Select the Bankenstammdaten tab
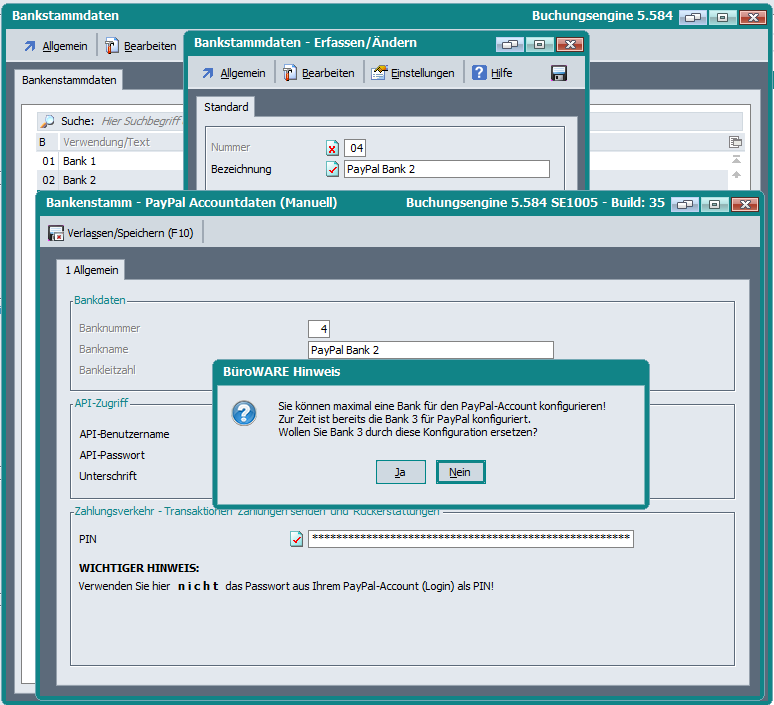 point(69,80)
